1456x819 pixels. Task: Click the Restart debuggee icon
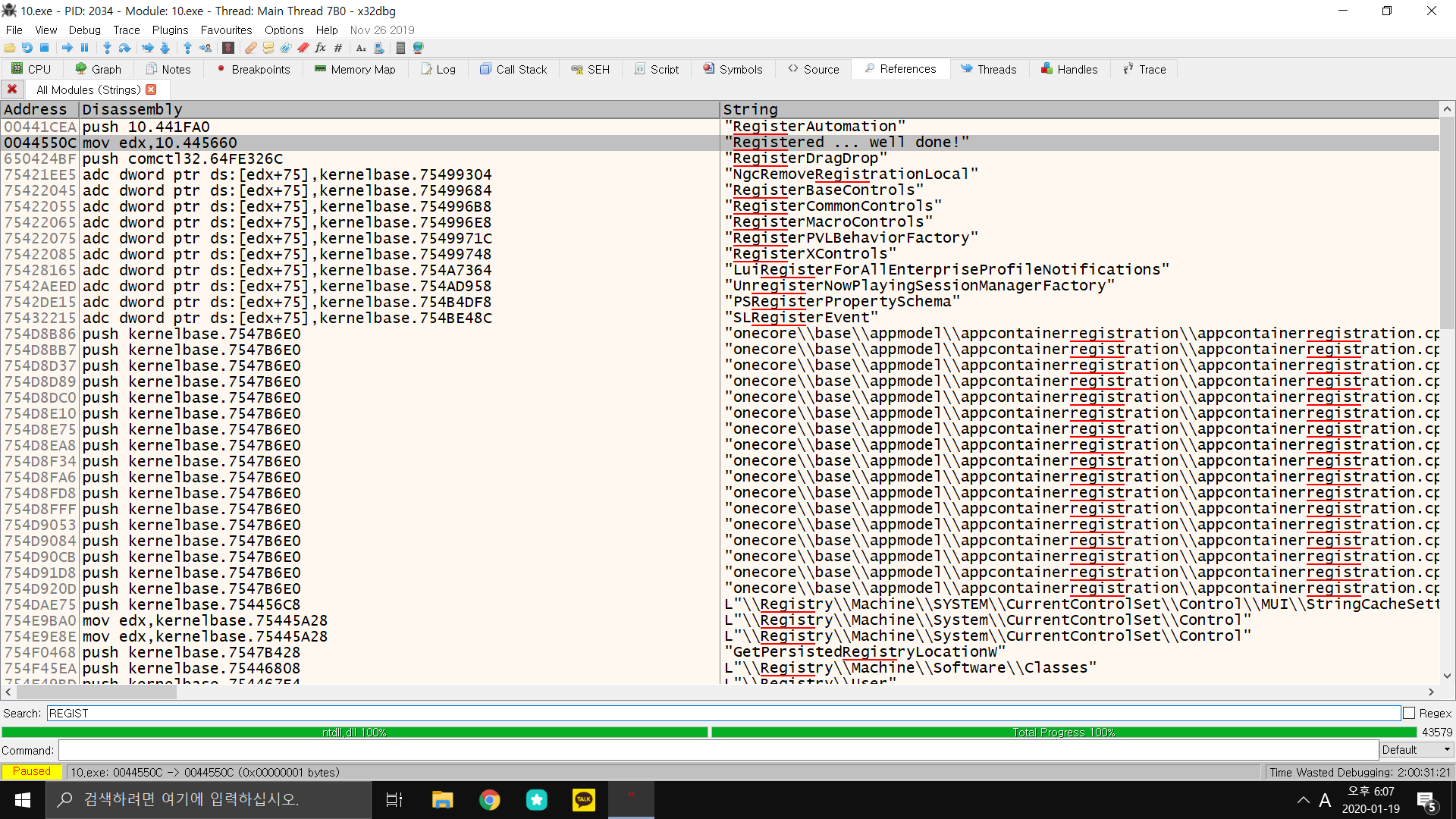[27, 48]
